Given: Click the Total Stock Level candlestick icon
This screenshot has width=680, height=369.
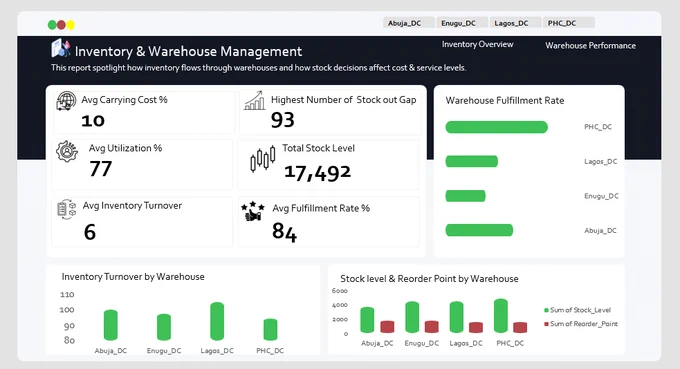Looking at the screenshot, I should 263,159.
